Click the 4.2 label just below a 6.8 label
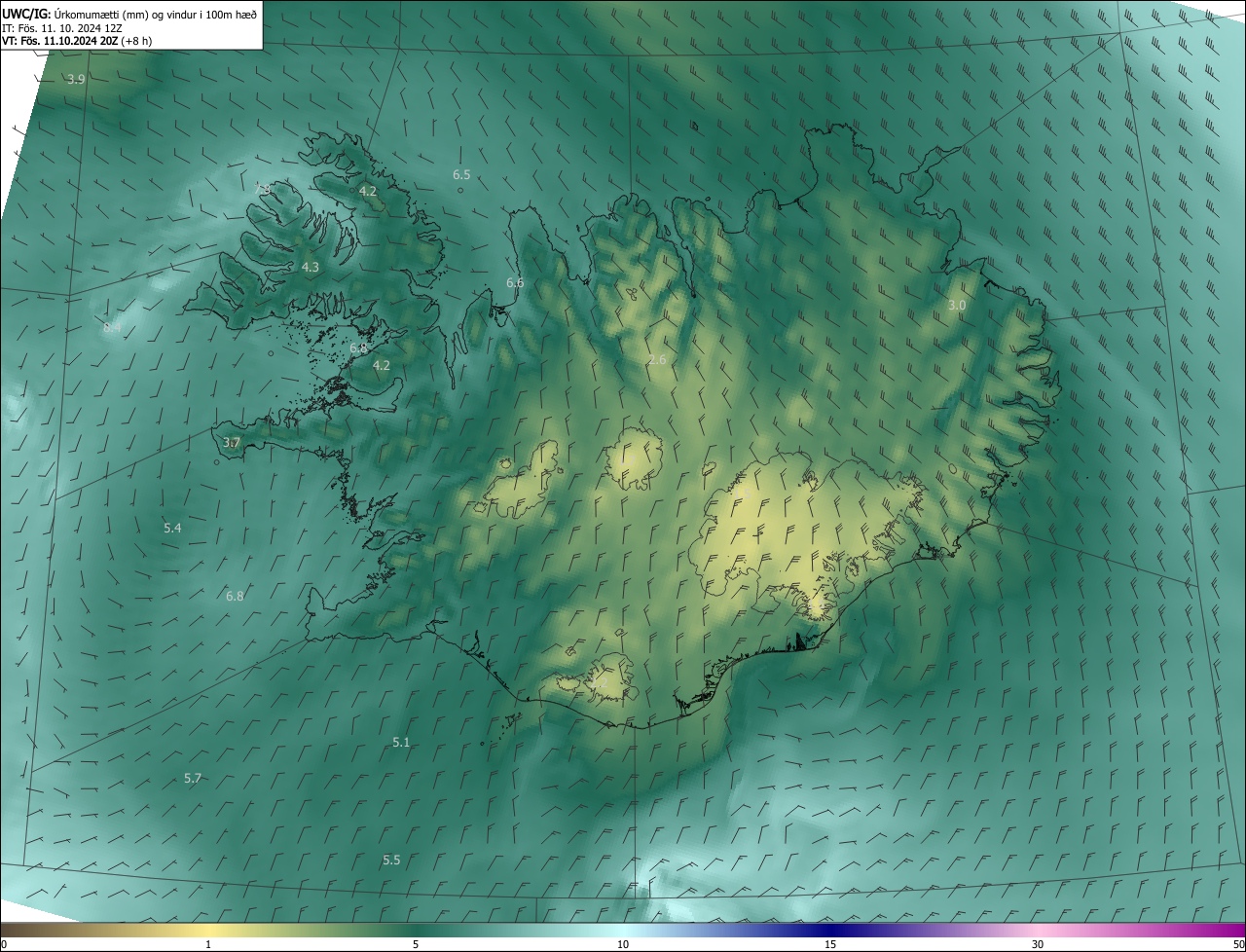Screen dimensions: 1246x952 (382, 365)
